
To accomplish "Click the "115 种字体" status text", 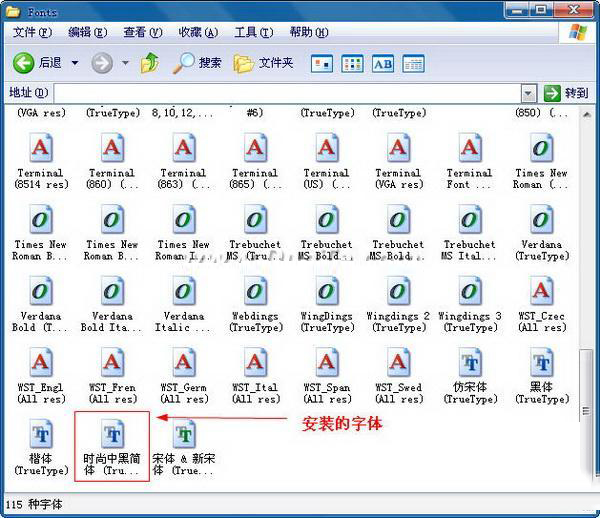I will click(x=34, y=504).
